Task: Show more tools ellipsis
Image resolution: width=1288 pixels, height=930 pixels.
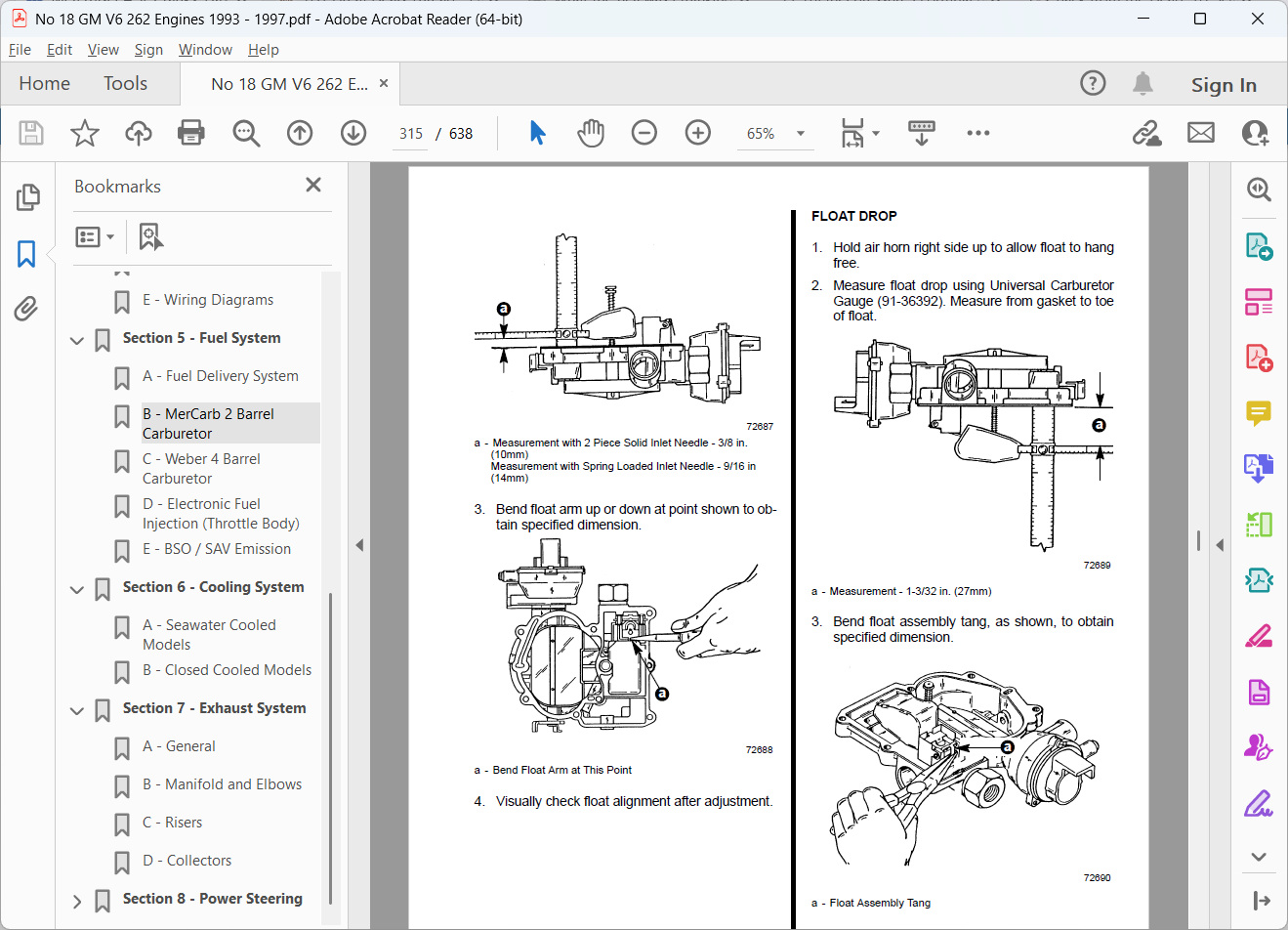Action: [x=978, y=133]
